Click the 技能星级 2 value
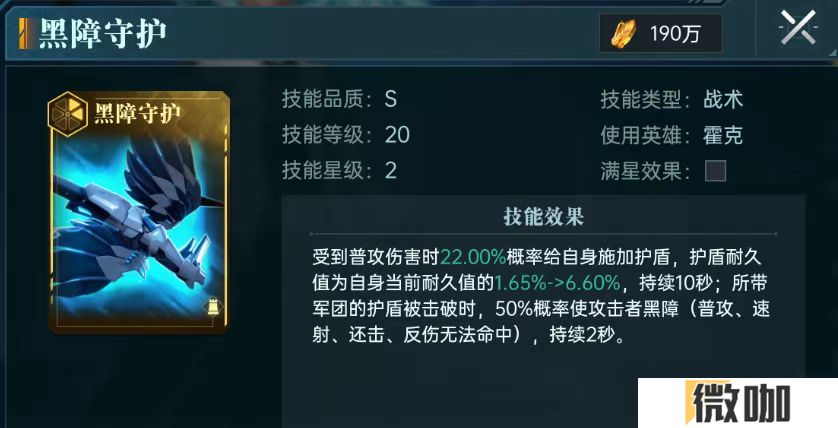This screenshot has height=428, width=838. coord(391,170)
